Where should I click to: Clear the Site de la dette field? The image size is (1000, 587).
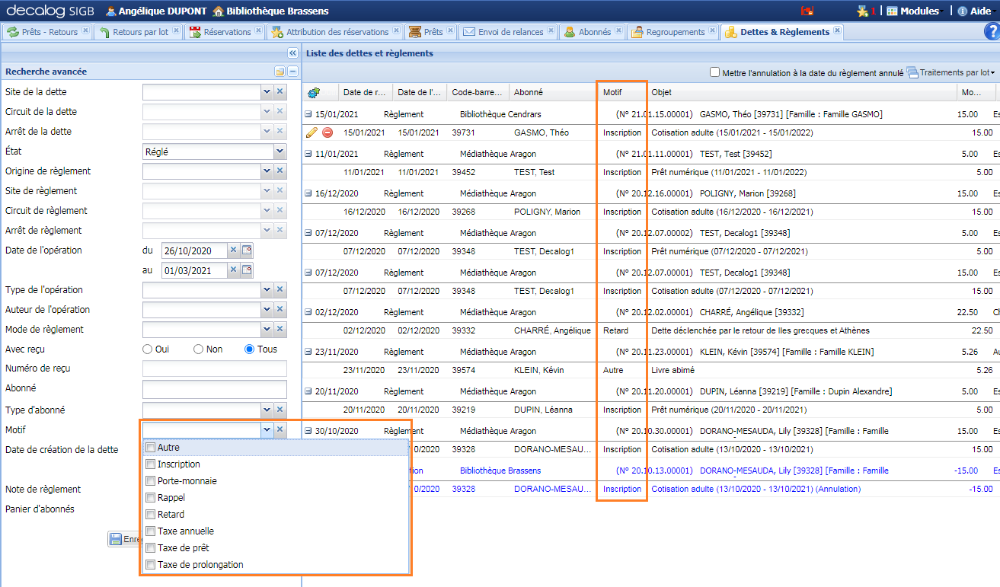tap(280, 92)
